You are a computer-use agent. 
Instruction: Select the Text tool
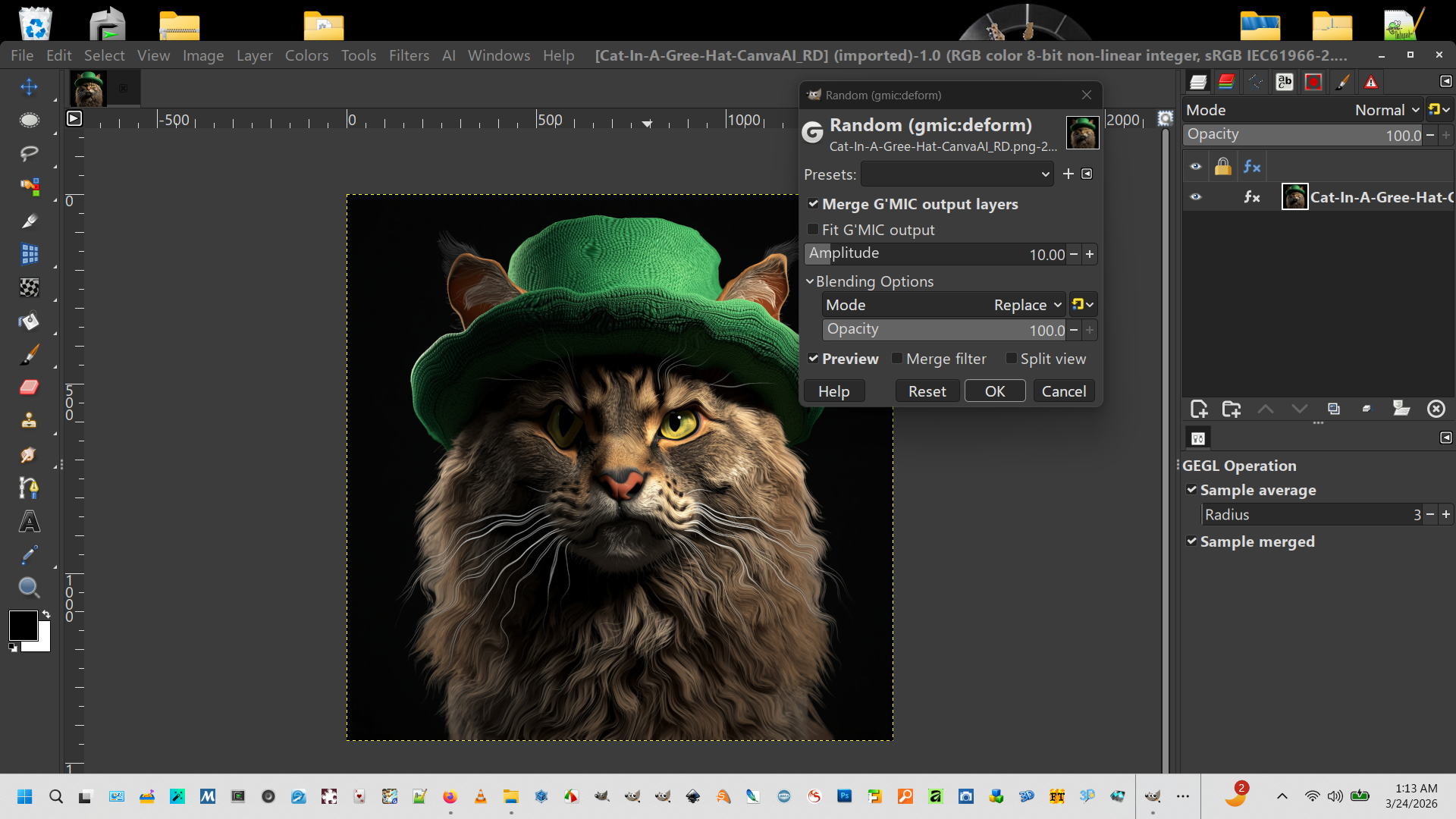(x=29, y=522)
